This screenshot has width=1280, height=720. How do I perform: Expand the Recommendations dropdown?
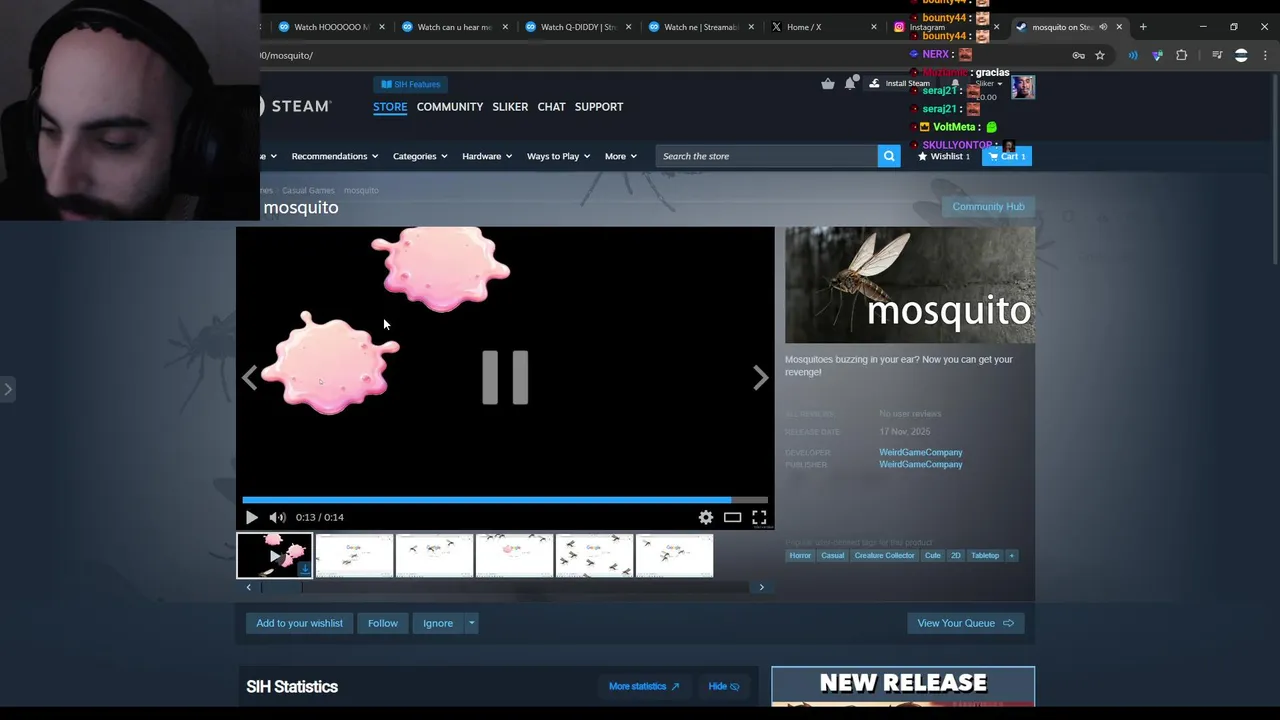[x=334, y=156]
